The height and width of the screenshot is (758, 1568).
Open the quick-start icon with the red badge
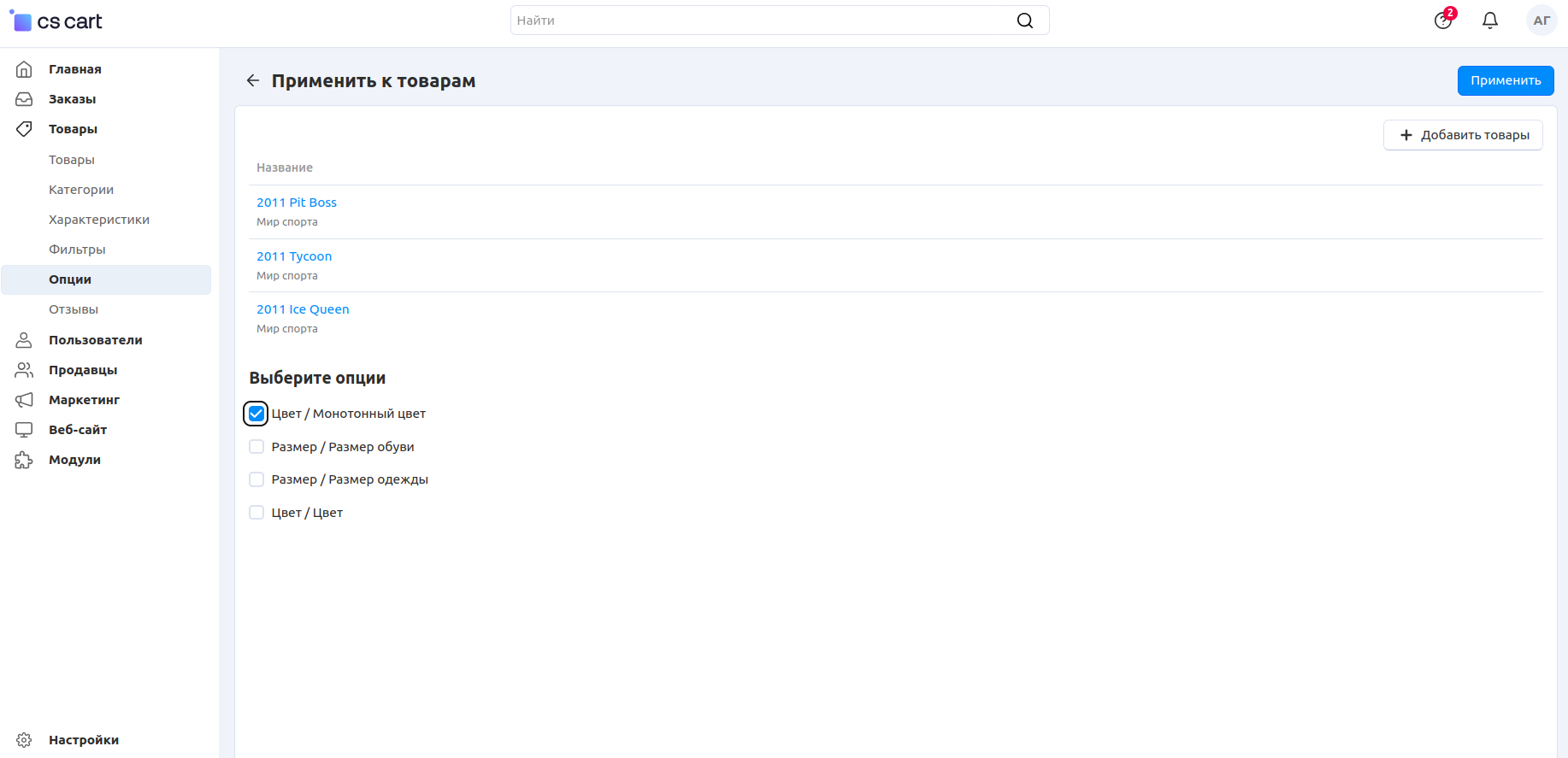[x=1443, y=21]
